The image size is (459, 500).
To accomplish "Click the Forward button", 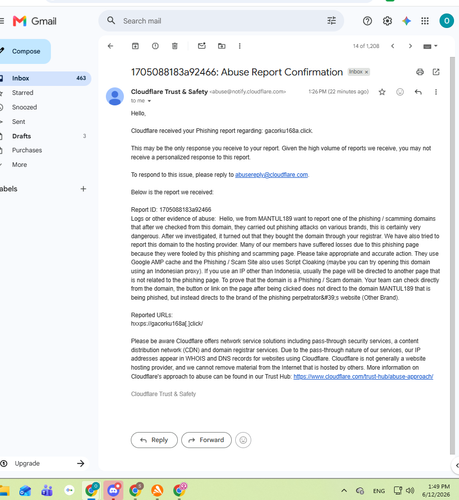I will [x=206, y=440].
